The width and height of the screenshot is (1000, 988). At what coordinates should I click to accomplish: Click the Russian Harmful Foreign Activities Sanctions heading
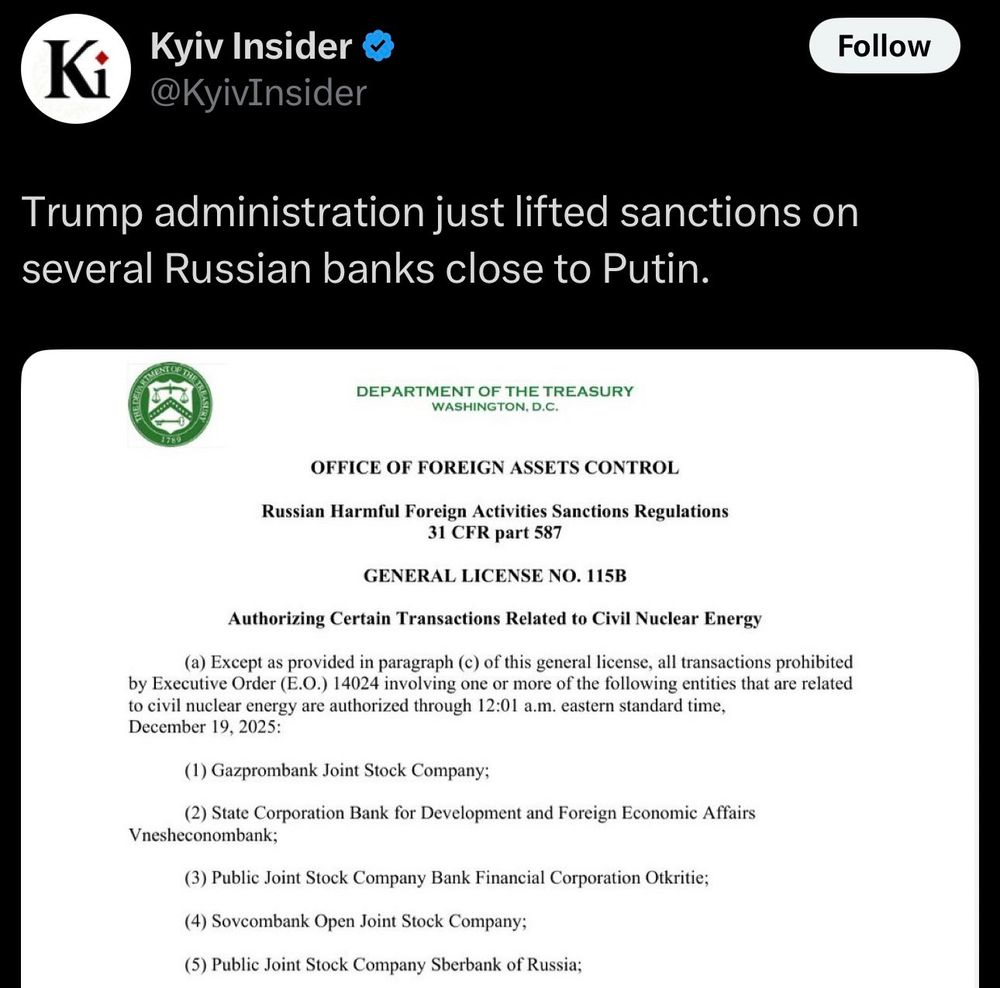click(495, 512)
